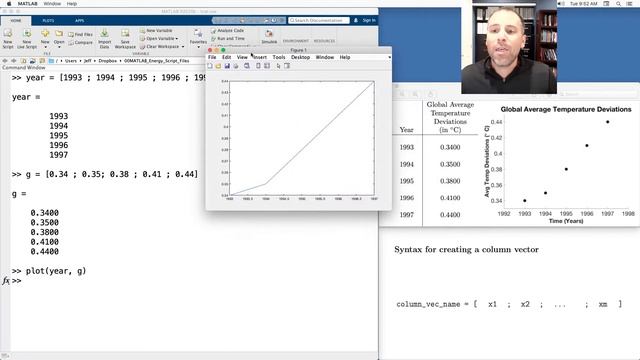The width and height of the screenshot is (640, 360).
Task: Click the fx function browser icon
Action: (6, 281)
